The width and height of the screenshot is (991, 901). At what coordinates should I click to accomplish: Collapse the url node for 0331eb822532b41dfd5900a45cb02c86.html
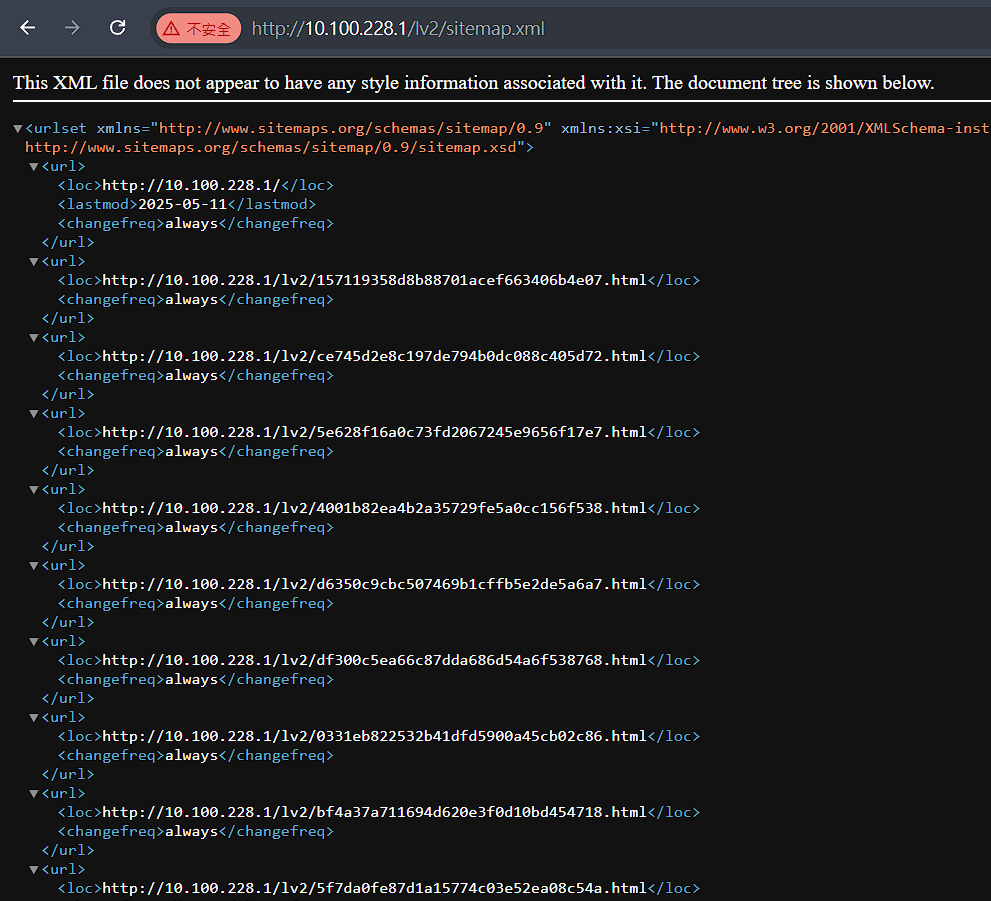coord(34,718)
